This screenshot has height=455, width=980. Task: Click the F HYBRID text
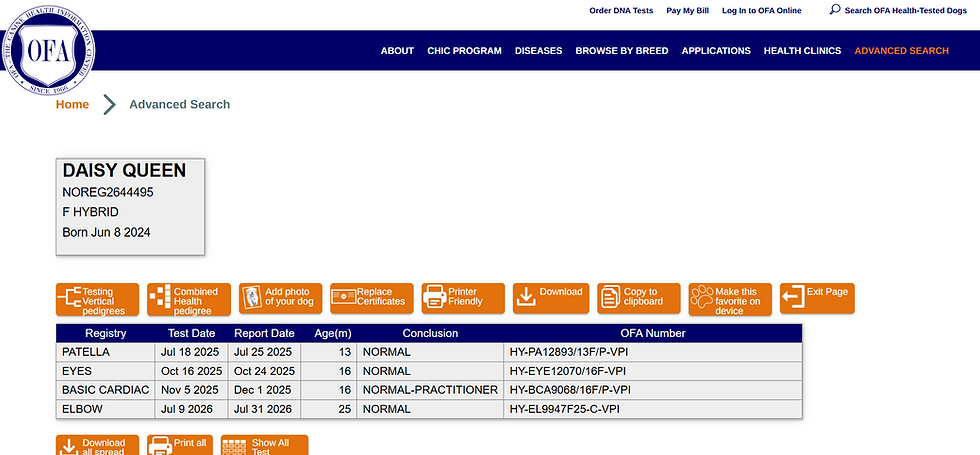(90, 212)
